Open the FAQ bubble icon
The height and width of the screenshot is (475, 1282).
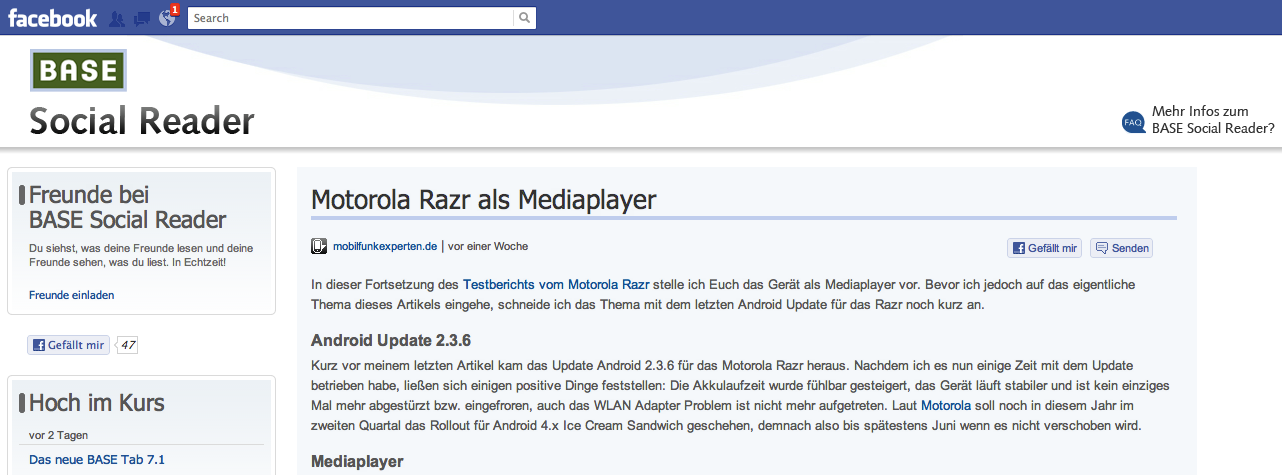click(1133, 122)
